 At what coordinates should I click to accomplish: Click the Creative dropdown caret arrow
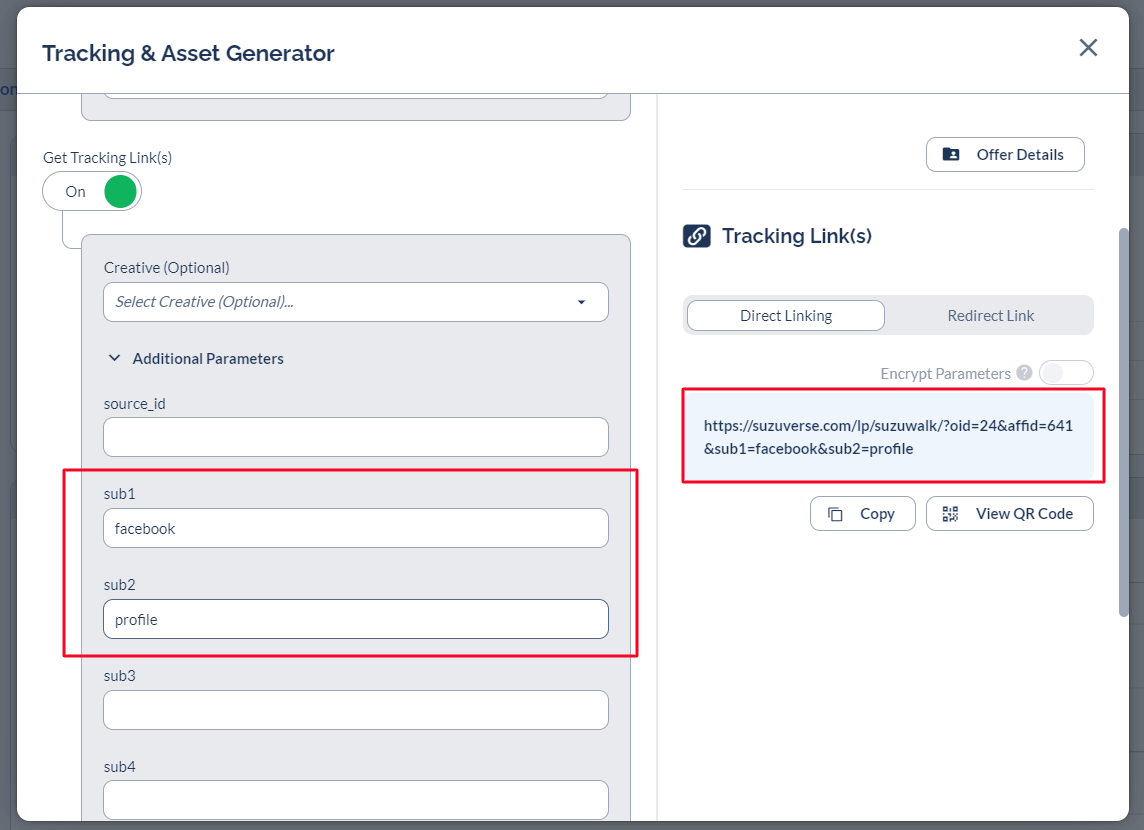coord(581,302)
